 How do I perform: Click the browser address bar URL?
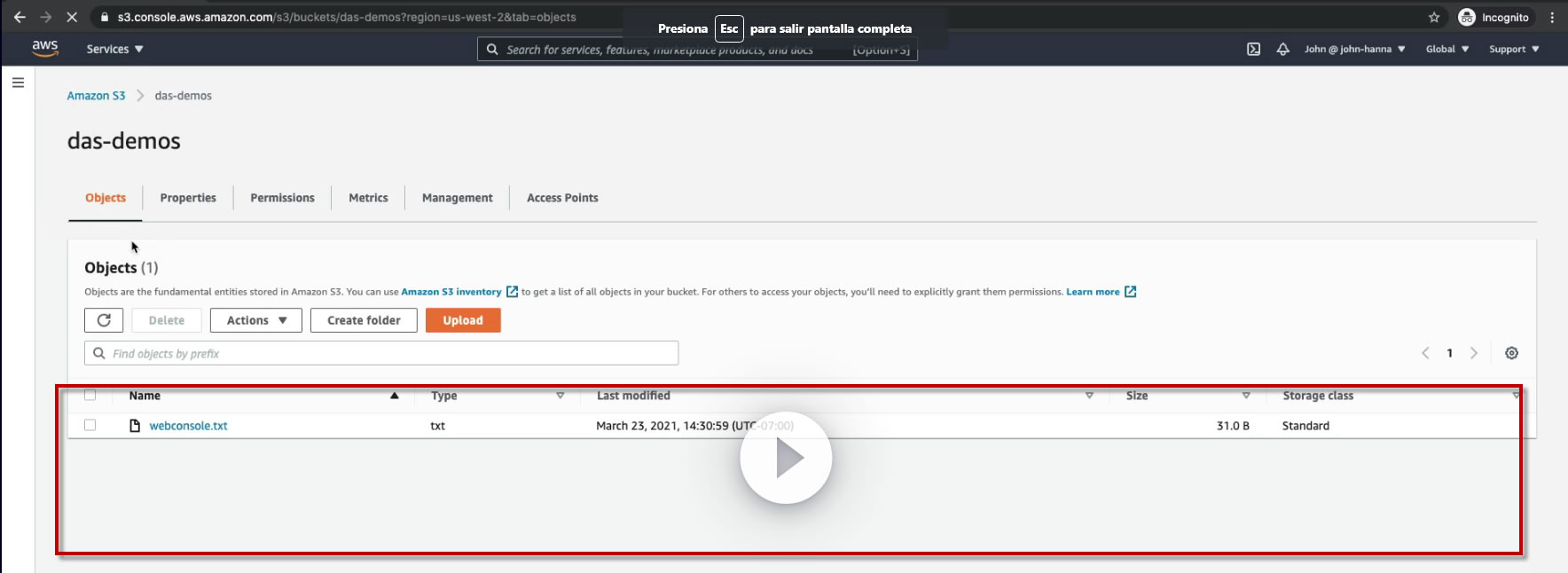point(347,17)
